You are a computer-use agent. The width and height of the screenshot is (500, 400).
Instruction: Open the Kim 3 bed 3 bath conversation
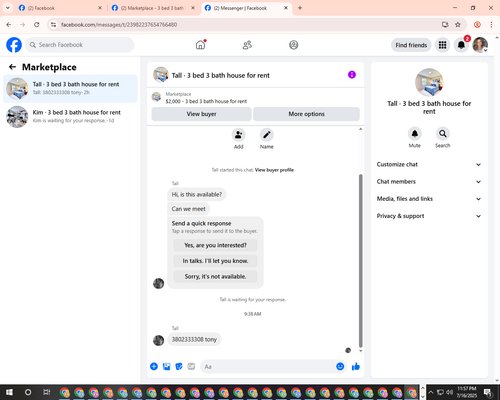[x=70, y=116]
